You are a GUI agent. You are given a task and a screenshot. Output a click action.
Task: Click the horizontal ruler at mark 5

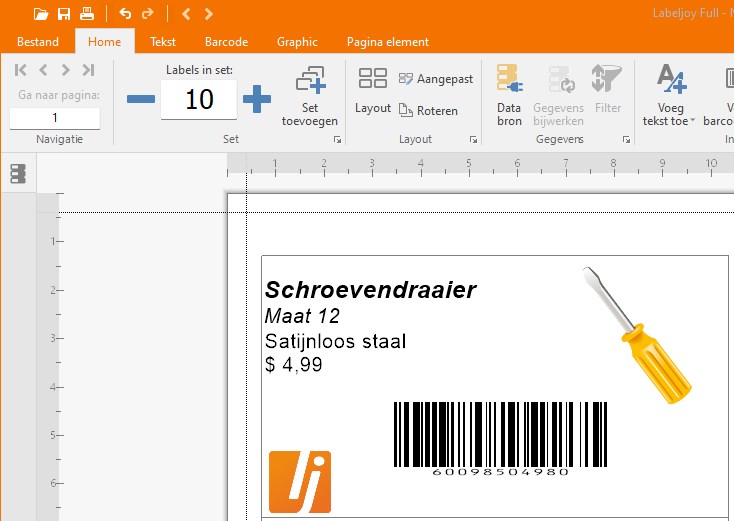(469, 166)
